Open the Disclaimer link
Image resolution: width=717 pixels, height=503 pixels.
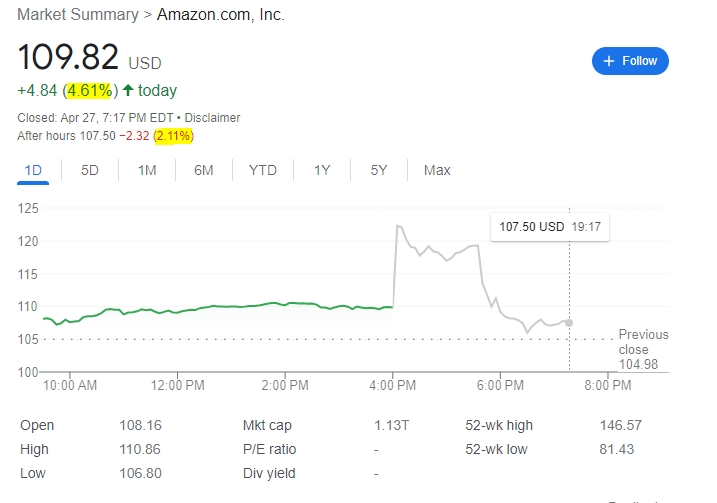[x=212, y=118]
